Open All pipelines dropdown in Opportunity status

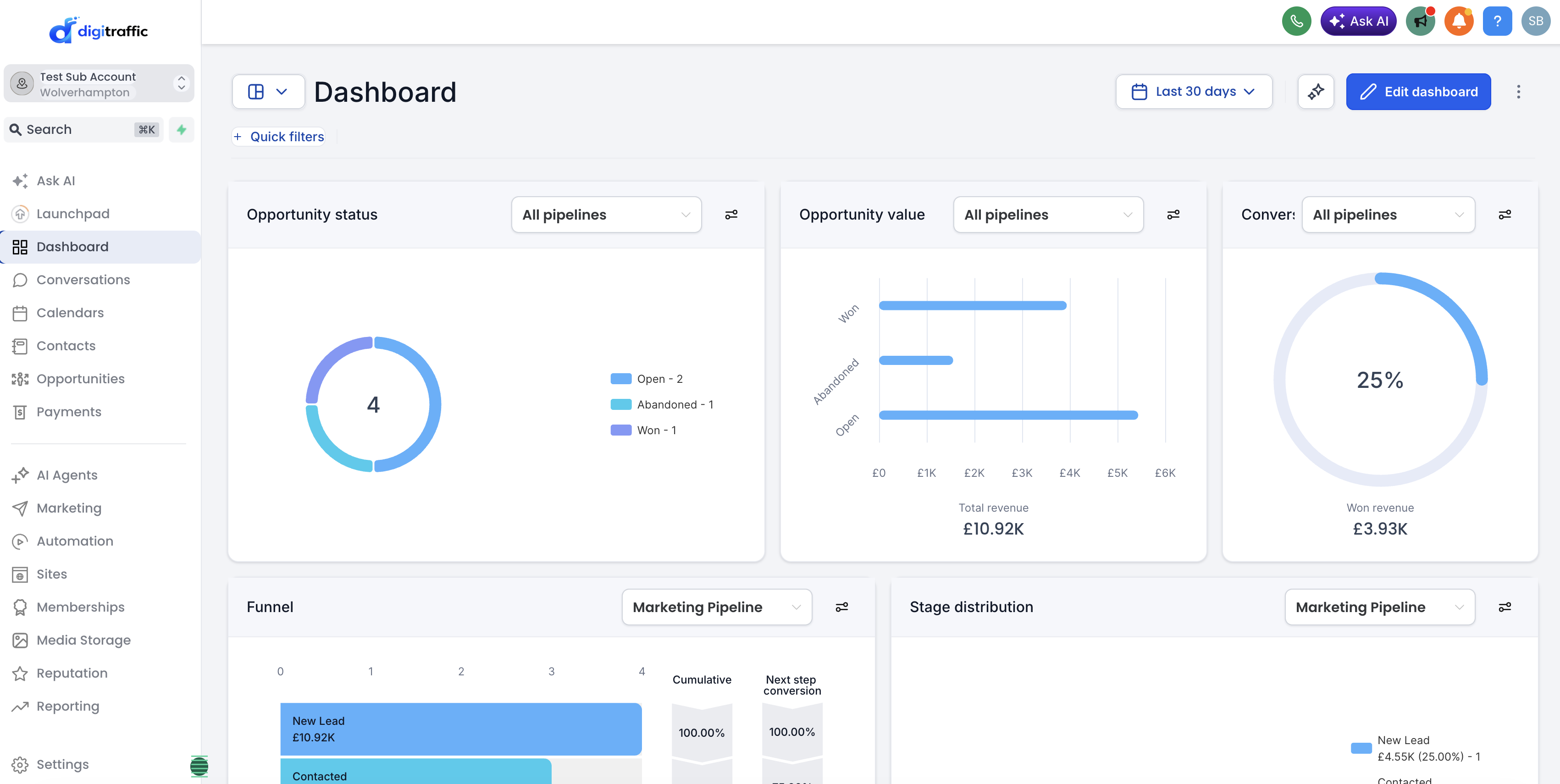[x=606, y=214]
